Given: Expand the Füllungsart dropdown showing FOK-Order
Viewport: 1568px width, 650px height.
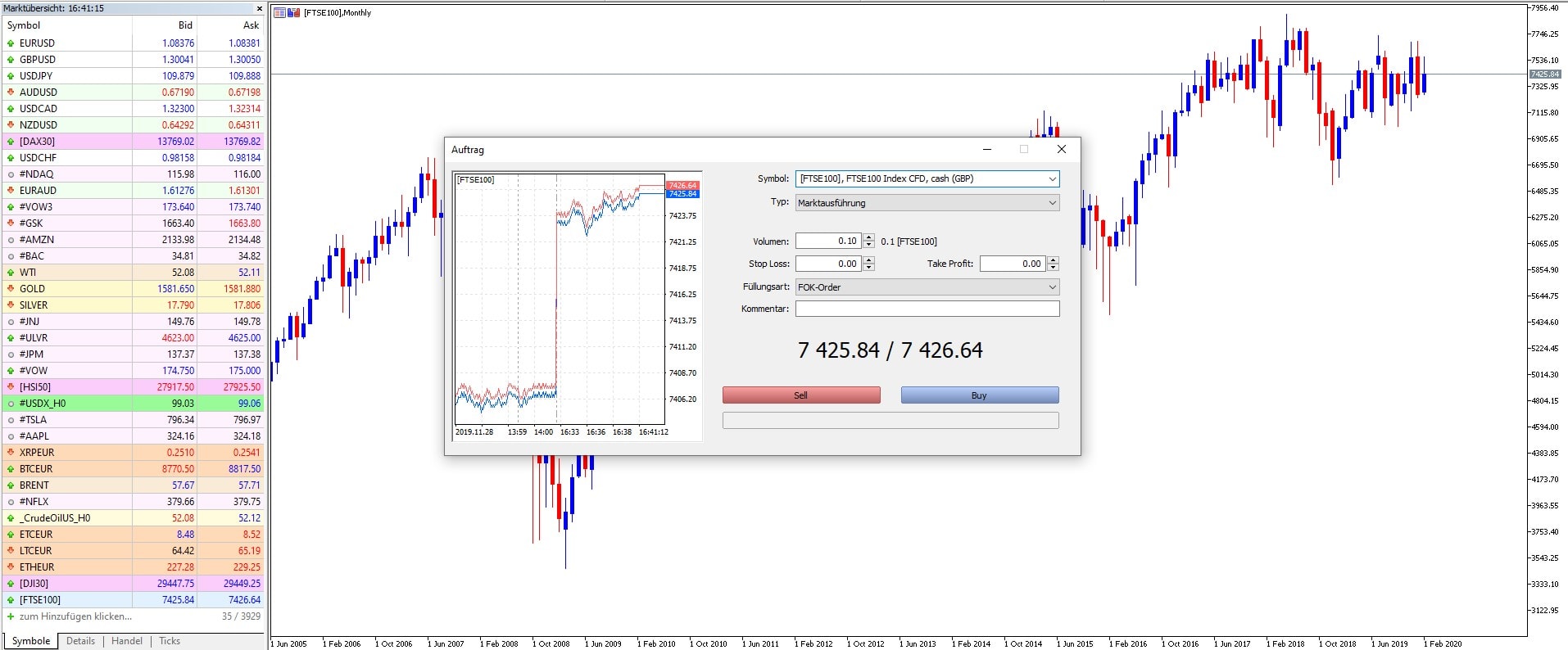Looking at the screenshot, I should 1052,287.
